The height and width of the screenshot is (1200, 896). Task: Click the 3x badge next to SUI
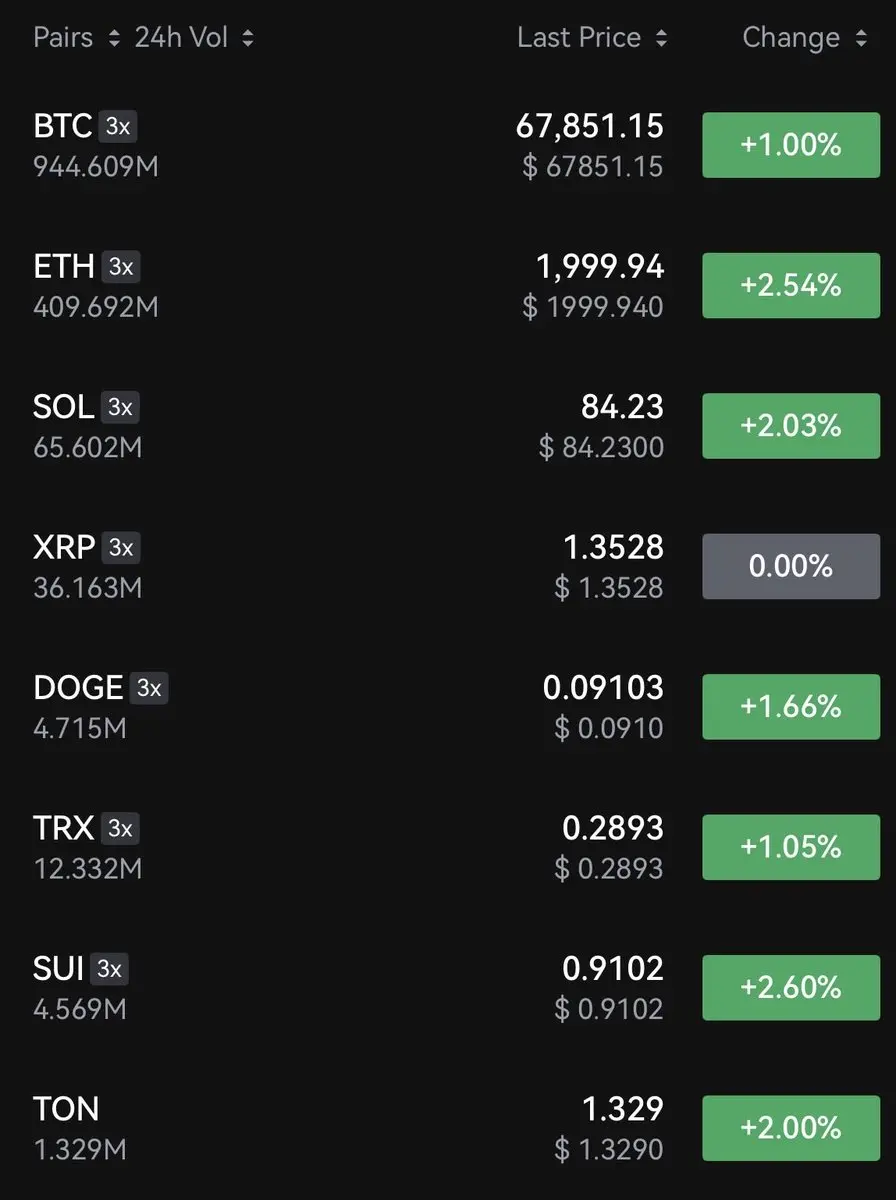[x=109, y=969]
